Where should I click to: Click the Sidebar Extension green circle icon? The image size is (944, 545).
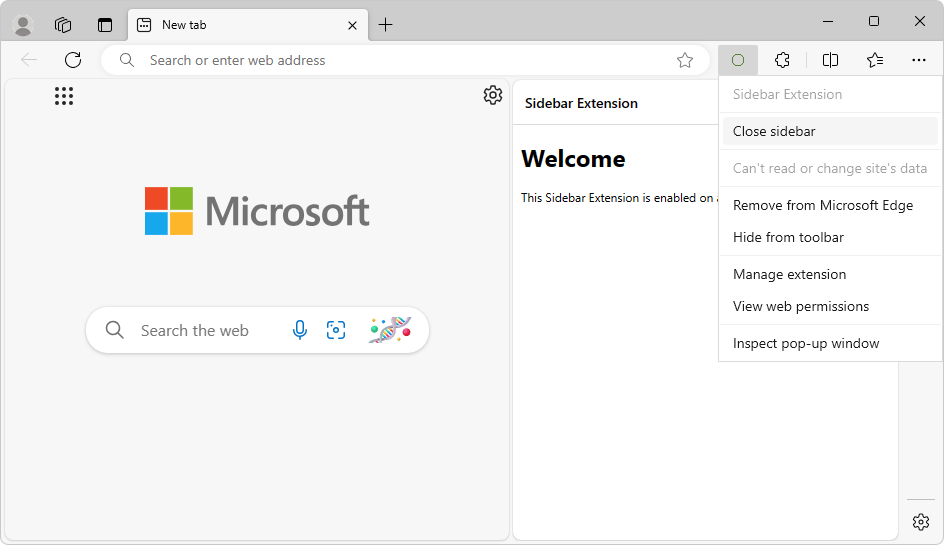coord(738,60)
